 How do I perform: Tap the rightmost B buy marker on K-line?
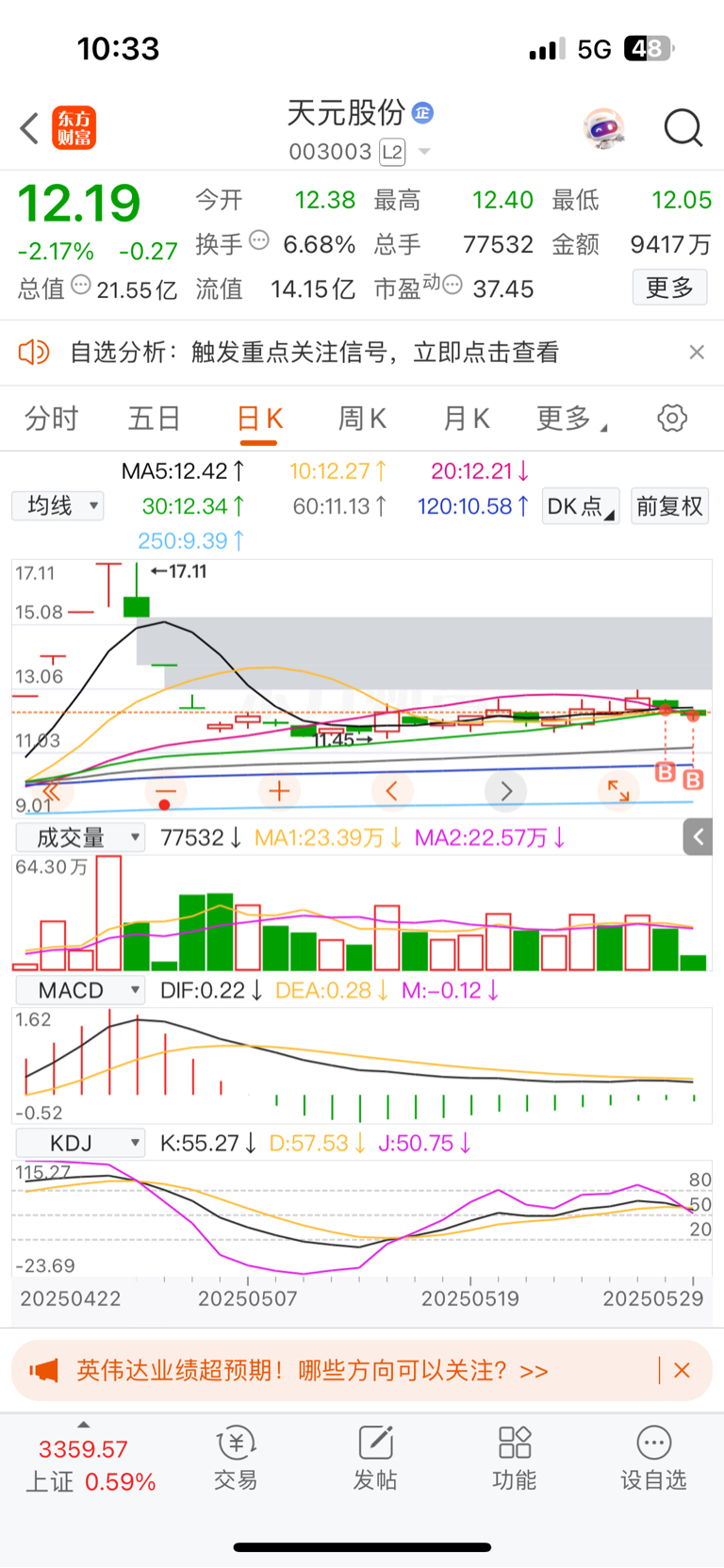click(693, 780)
